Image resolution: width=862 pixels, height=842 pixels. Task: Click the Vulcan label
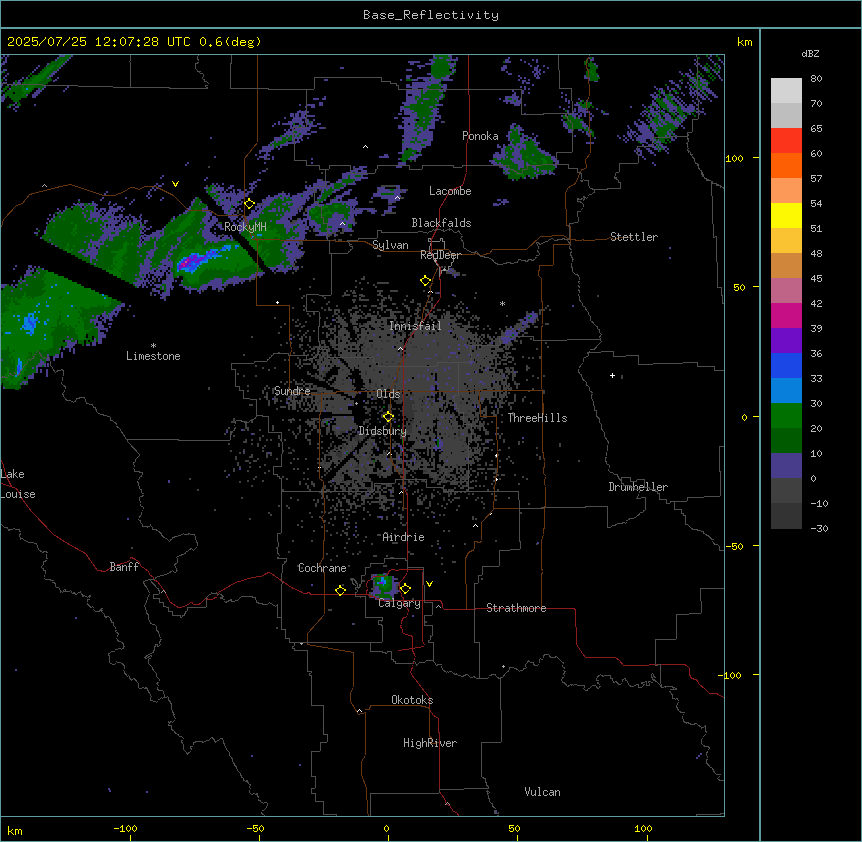pyautogui.click(x=543, y=793)
